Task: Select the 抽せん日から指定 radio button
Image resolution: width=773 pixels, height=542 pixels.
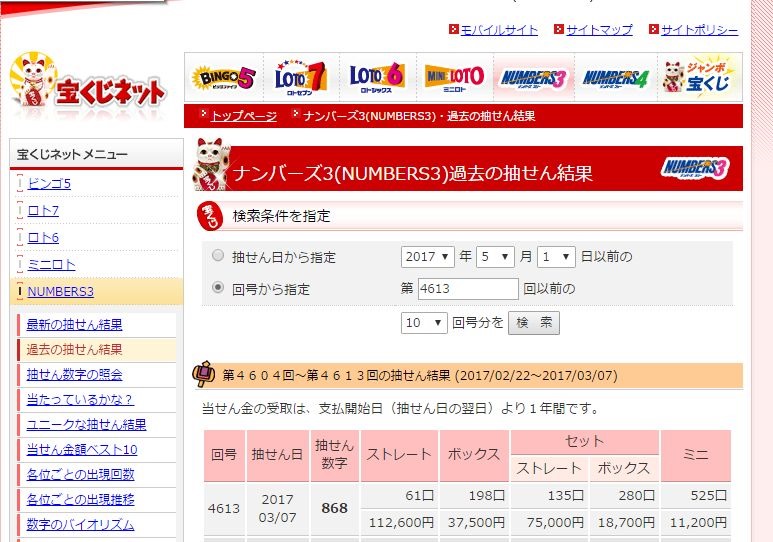Action: pyautogui.click(x=218, y=256)
